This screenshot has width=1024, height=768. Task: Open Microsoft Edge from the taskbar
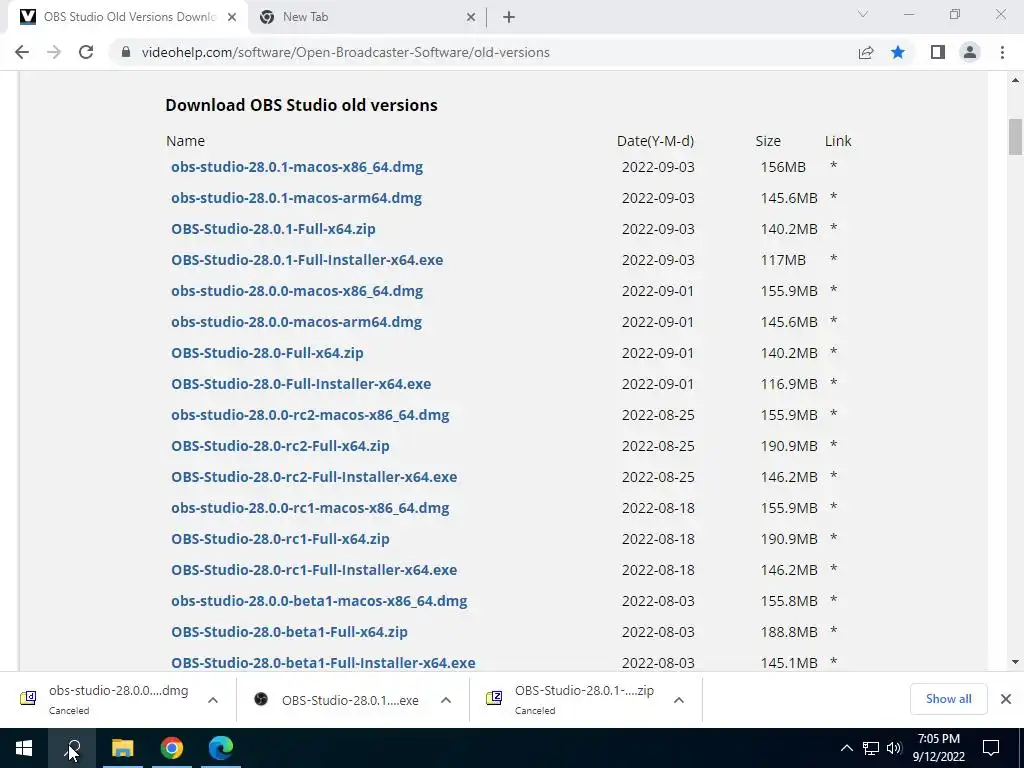(221, 748)
